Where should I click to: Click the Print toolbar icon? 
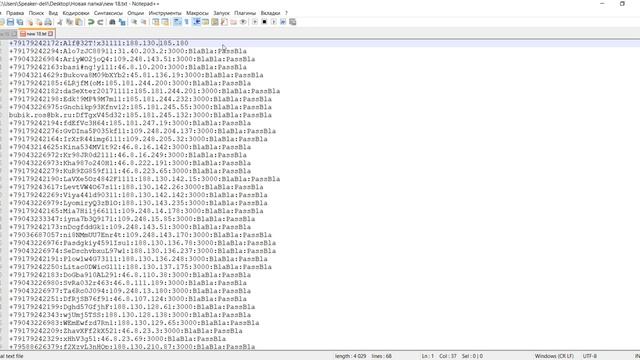pyautogui.click(x=48, y=22)
